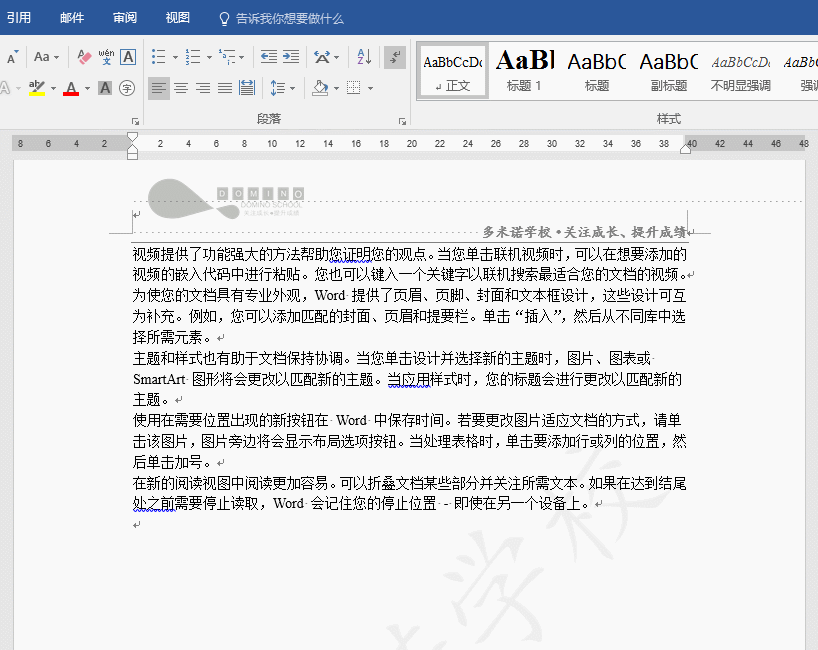Image resolution: width=818 pixels, height=650 pixels.
Task: Click the Sort A-Z icon
Action: 364,57
